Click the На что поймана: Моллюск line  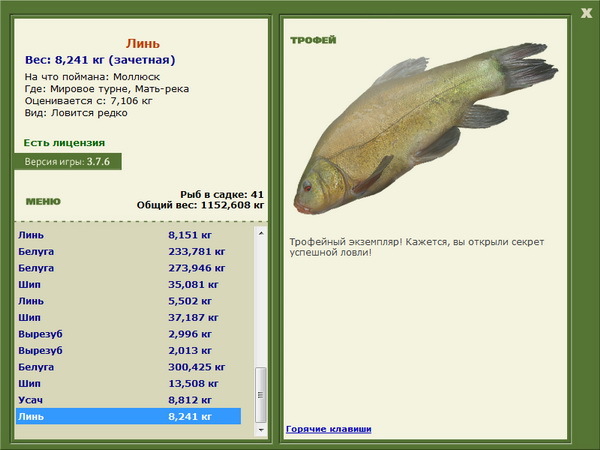point(92,77)
